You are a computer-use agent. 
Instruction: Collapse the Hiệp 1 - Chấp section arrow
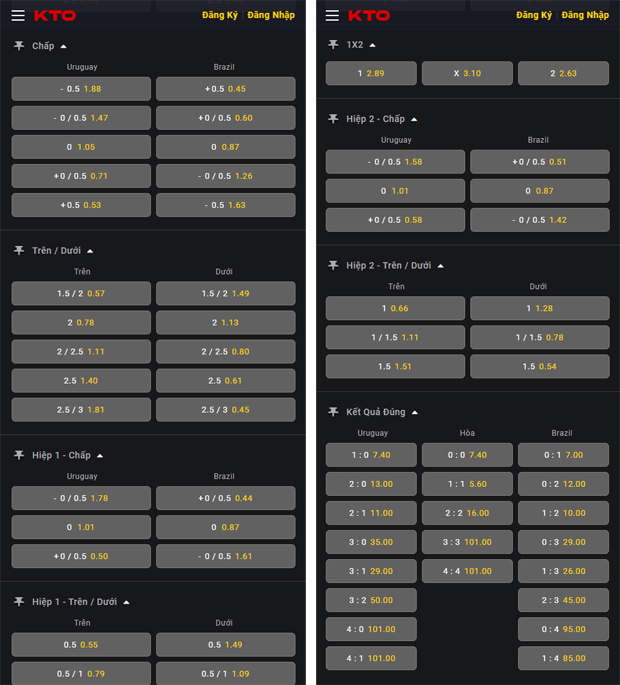100,455
